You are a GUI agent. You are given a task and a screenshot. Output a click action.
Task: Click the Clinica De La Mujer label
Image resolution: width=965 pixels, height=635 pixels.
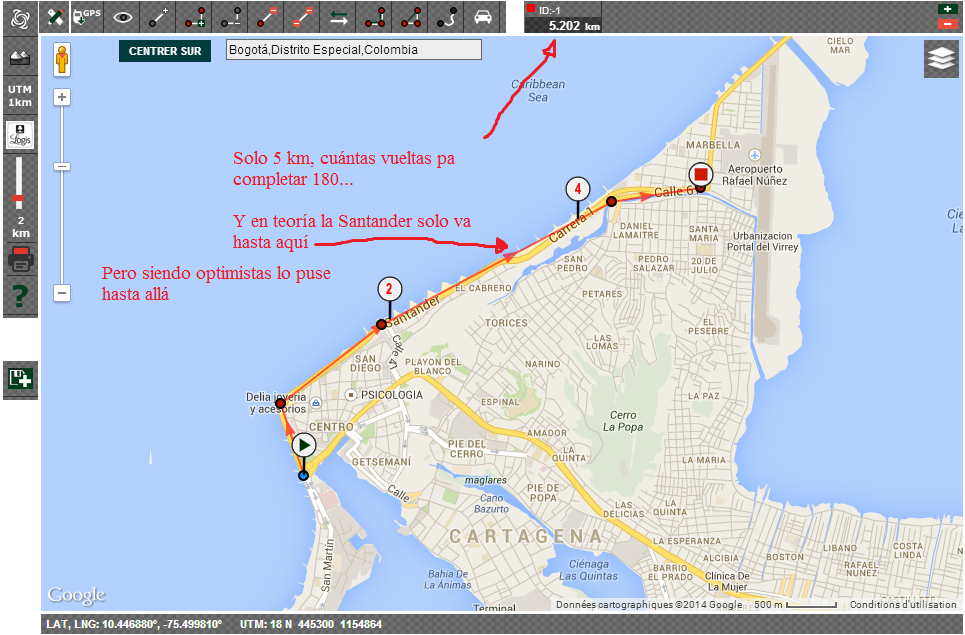727,581
